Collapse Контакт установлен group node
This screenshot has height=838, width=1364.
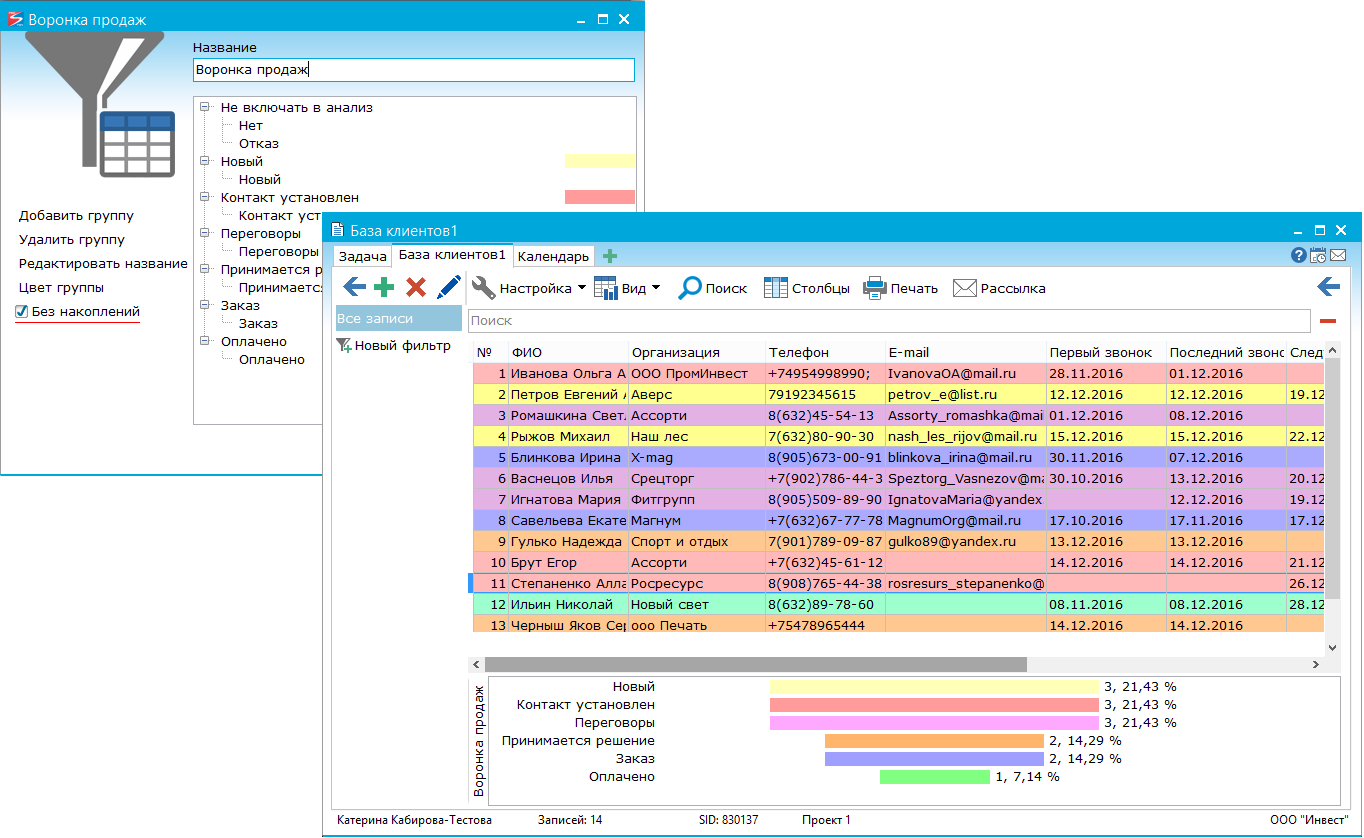coord(206,197)
